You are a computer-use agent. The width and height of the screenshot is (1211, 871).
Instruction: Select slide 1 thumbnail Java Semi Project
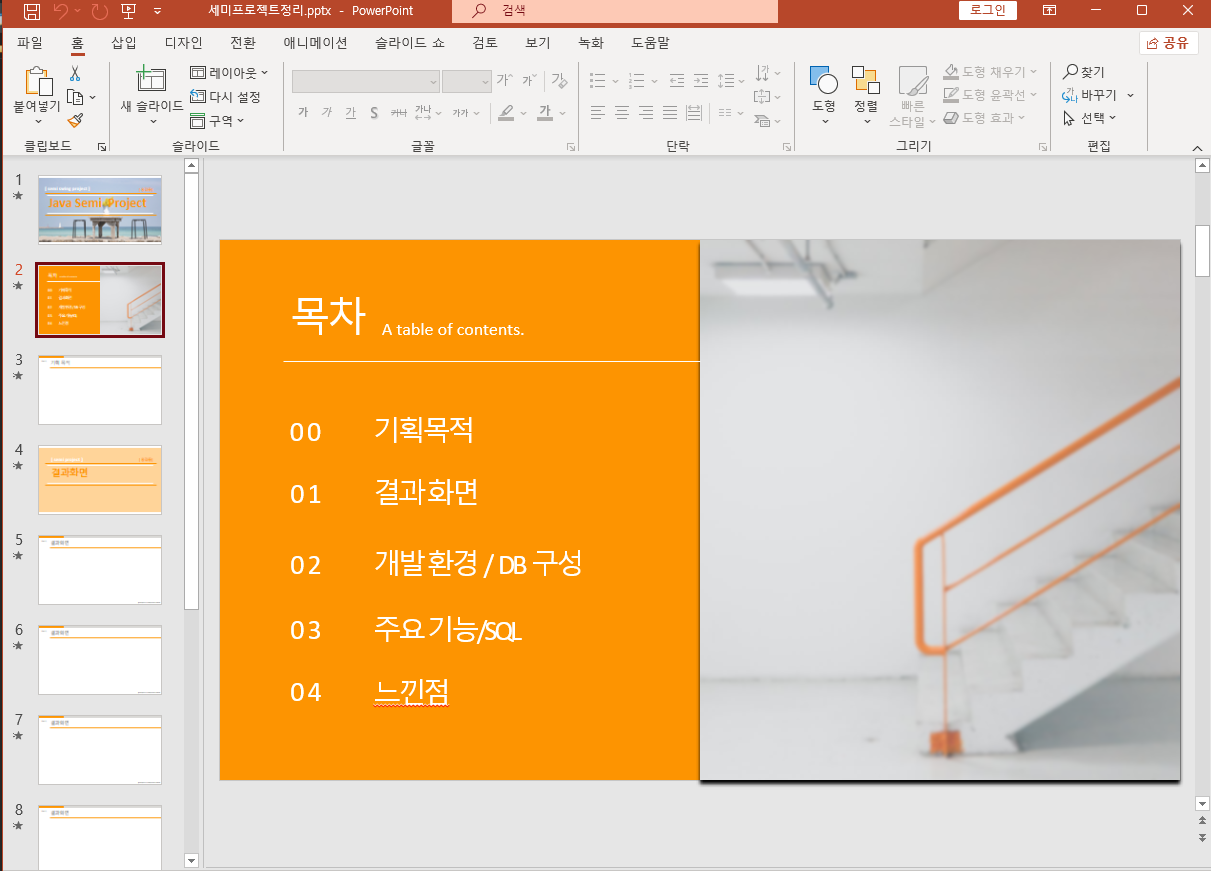coord(100,210)
